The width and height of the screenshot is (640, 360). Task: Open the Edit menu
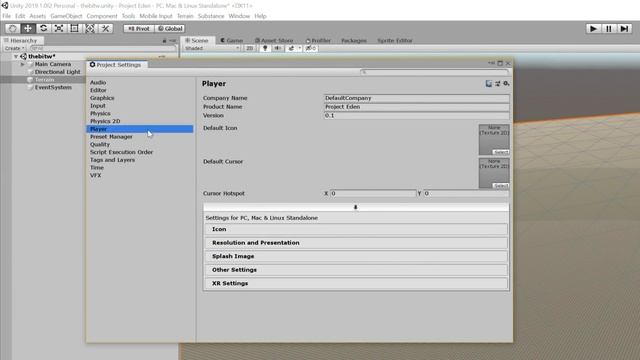tap(20, 16)
